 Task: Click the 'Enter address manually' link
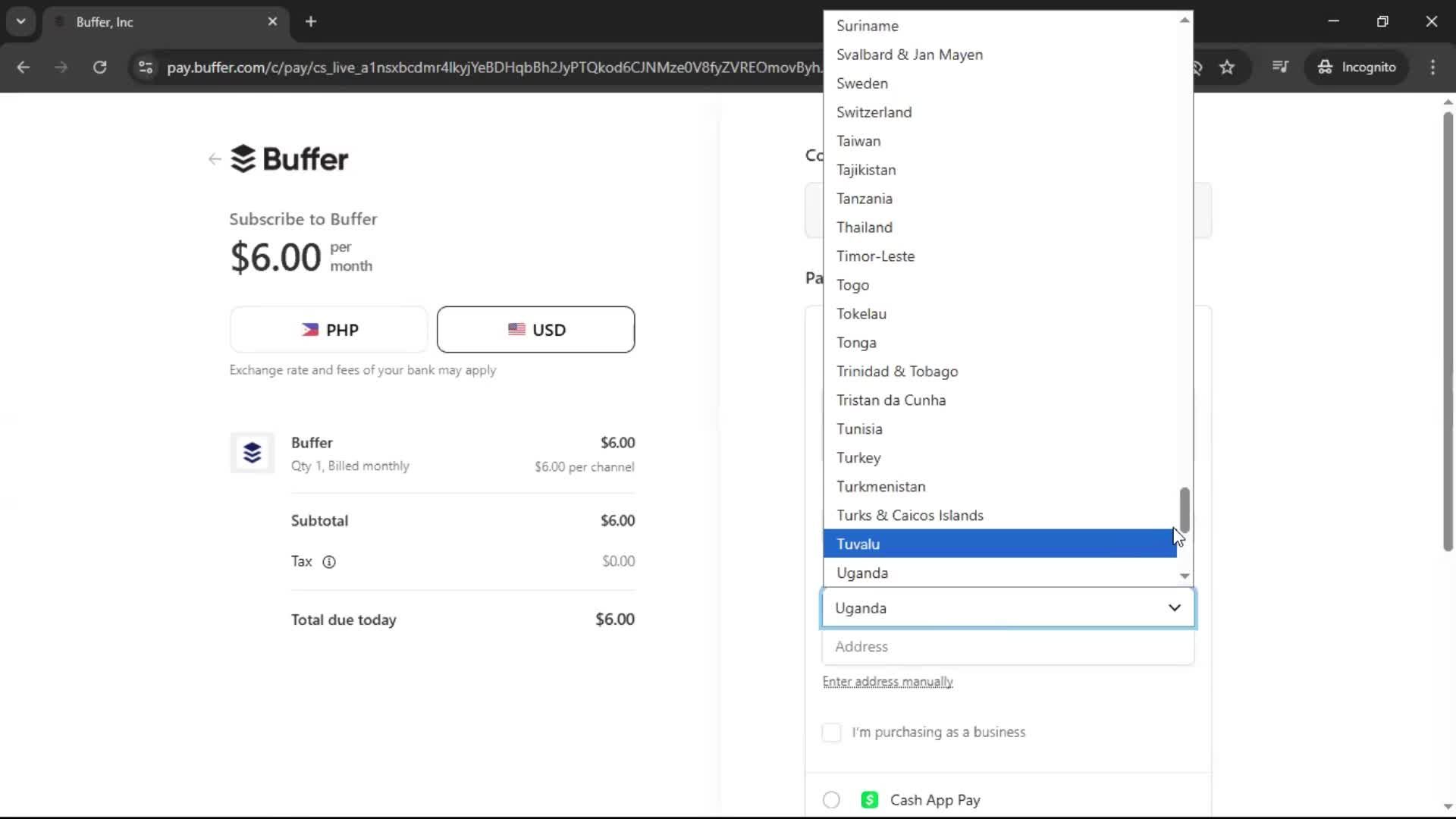click(887, 681)
